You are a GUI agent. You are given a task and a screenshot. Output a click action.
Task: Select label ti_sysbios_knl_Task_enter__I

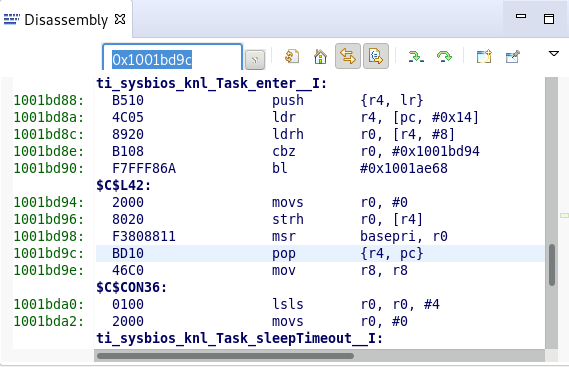tap(212, 83)
